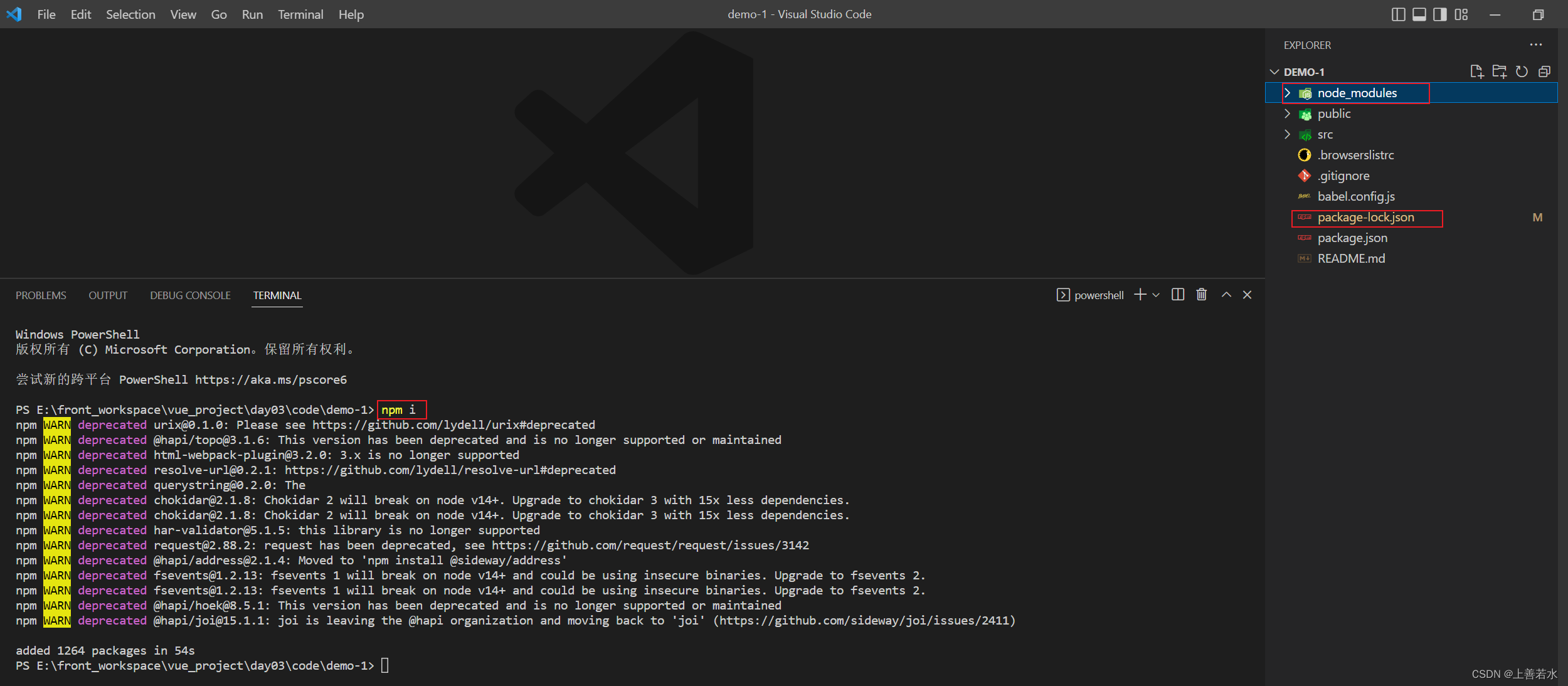Click the README.md markdown icon
The width and height of the screenshot is (1568, 686).
coord(1305,258)
